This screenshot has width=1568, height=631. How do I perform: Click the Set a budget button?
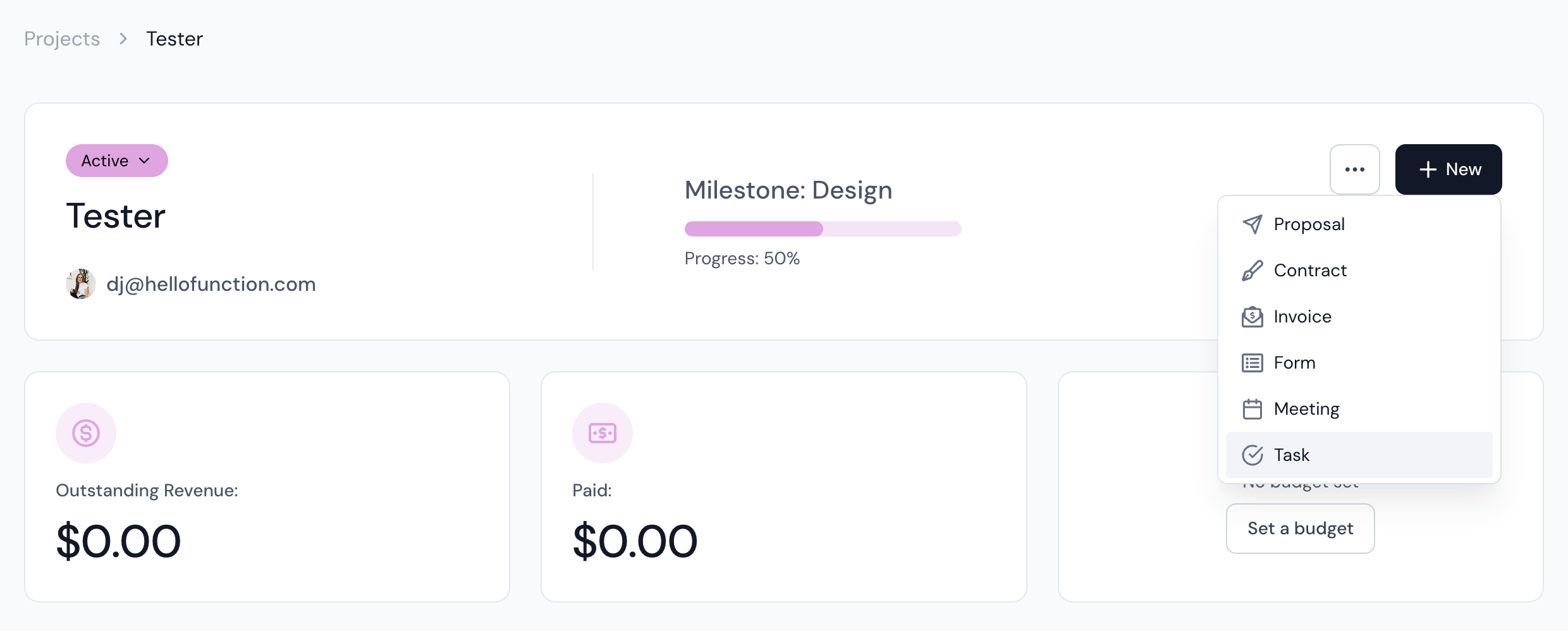[x=1300, y=529]
